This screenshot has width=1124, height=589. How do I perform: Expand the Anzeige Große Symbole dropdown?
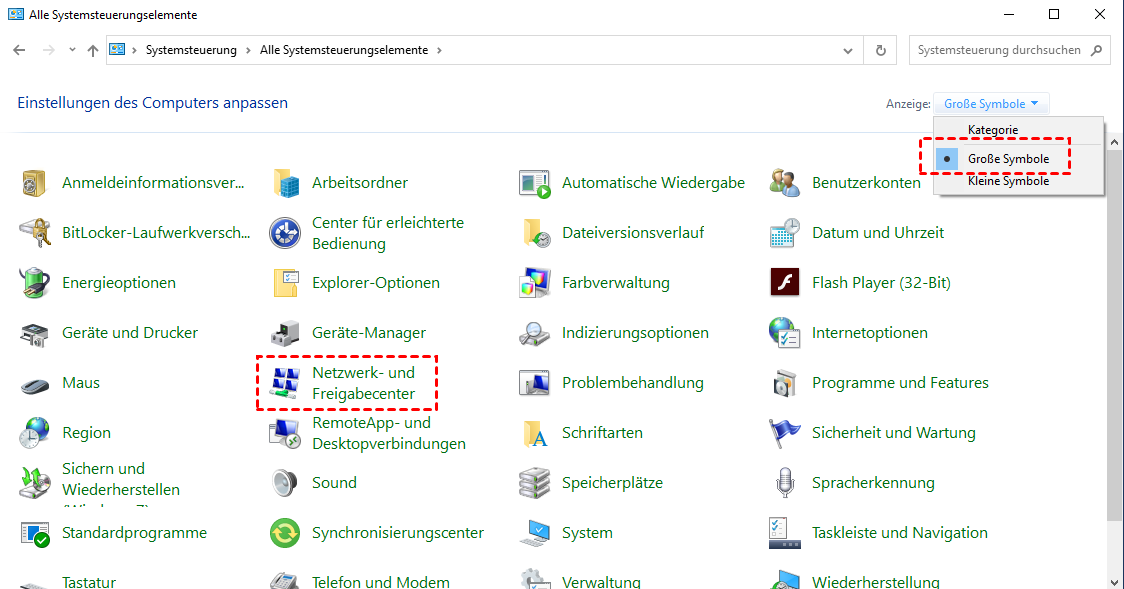(991, 104)
